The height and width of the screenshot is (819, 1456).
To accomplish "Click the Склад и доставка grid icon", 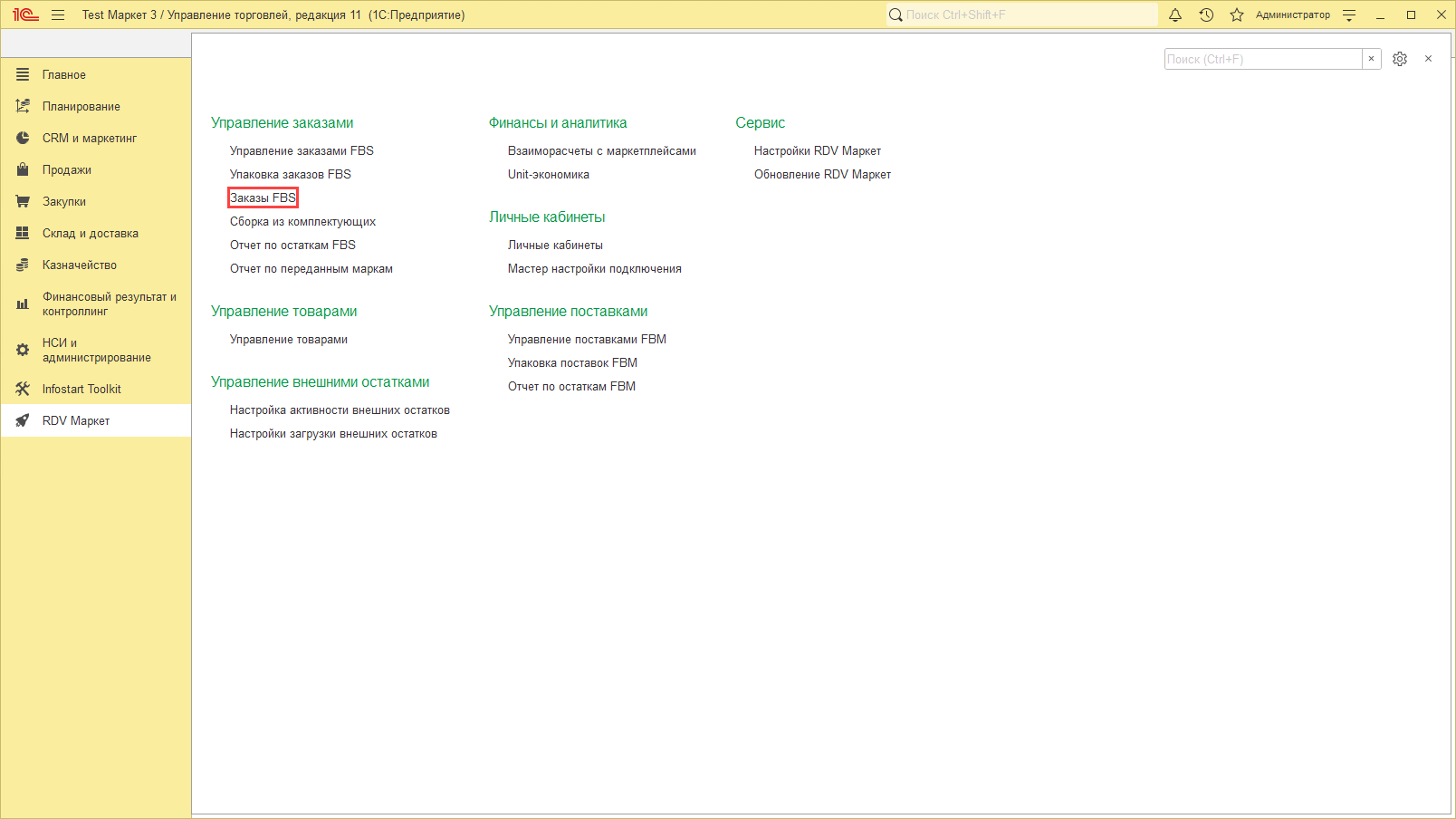I will click(x=23, y=233).
